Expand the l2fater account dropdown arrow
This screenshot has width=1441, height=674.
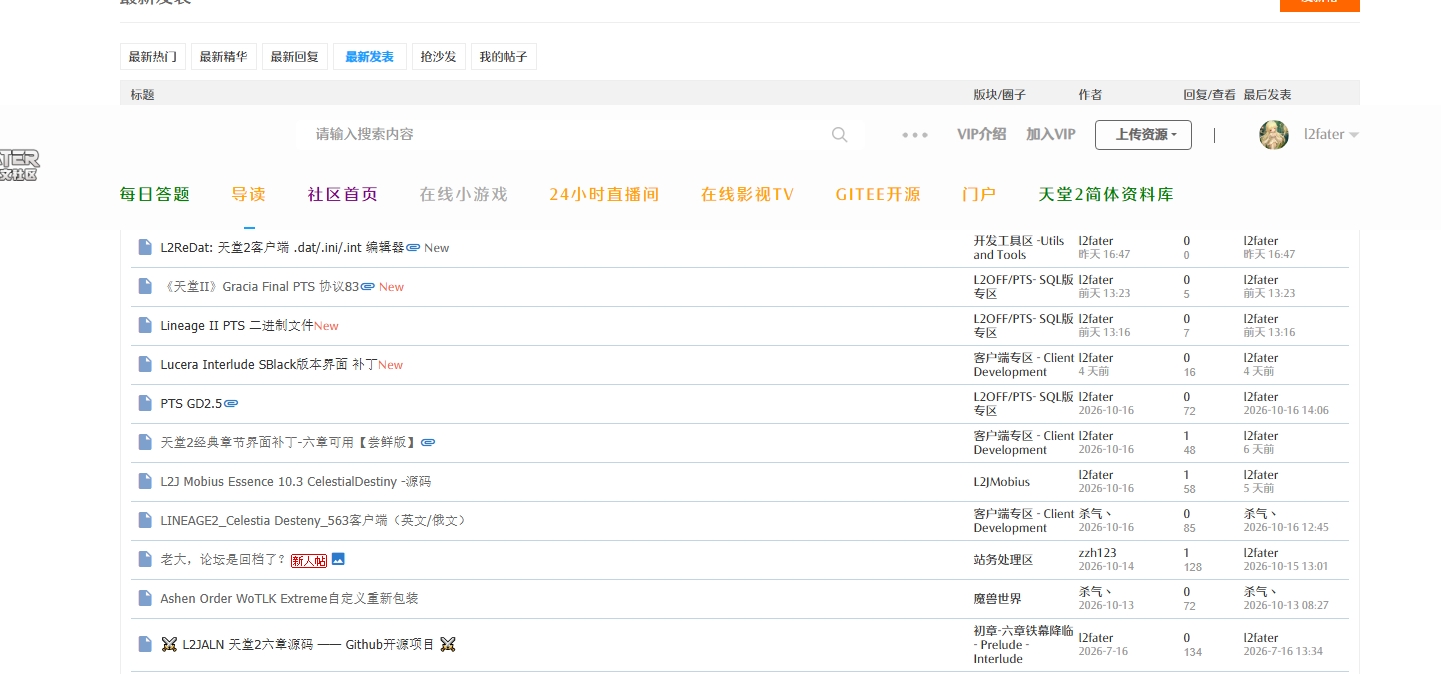1354,135
